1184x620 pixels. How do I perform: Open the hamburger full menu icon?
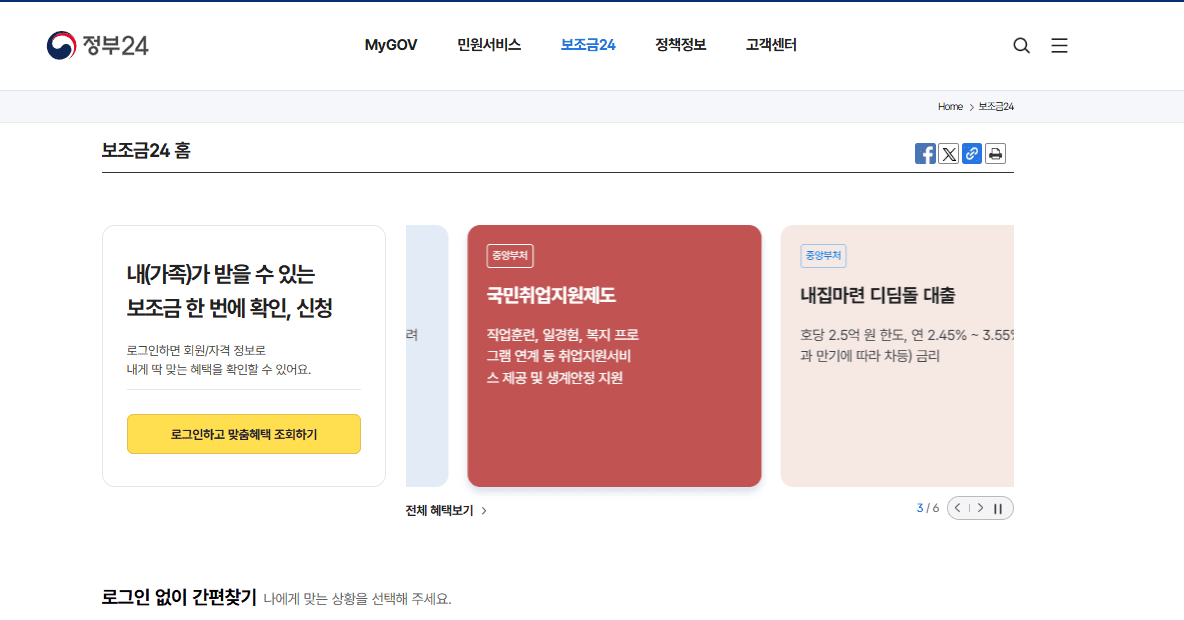pyautogui.click(x=1059, y=45)
